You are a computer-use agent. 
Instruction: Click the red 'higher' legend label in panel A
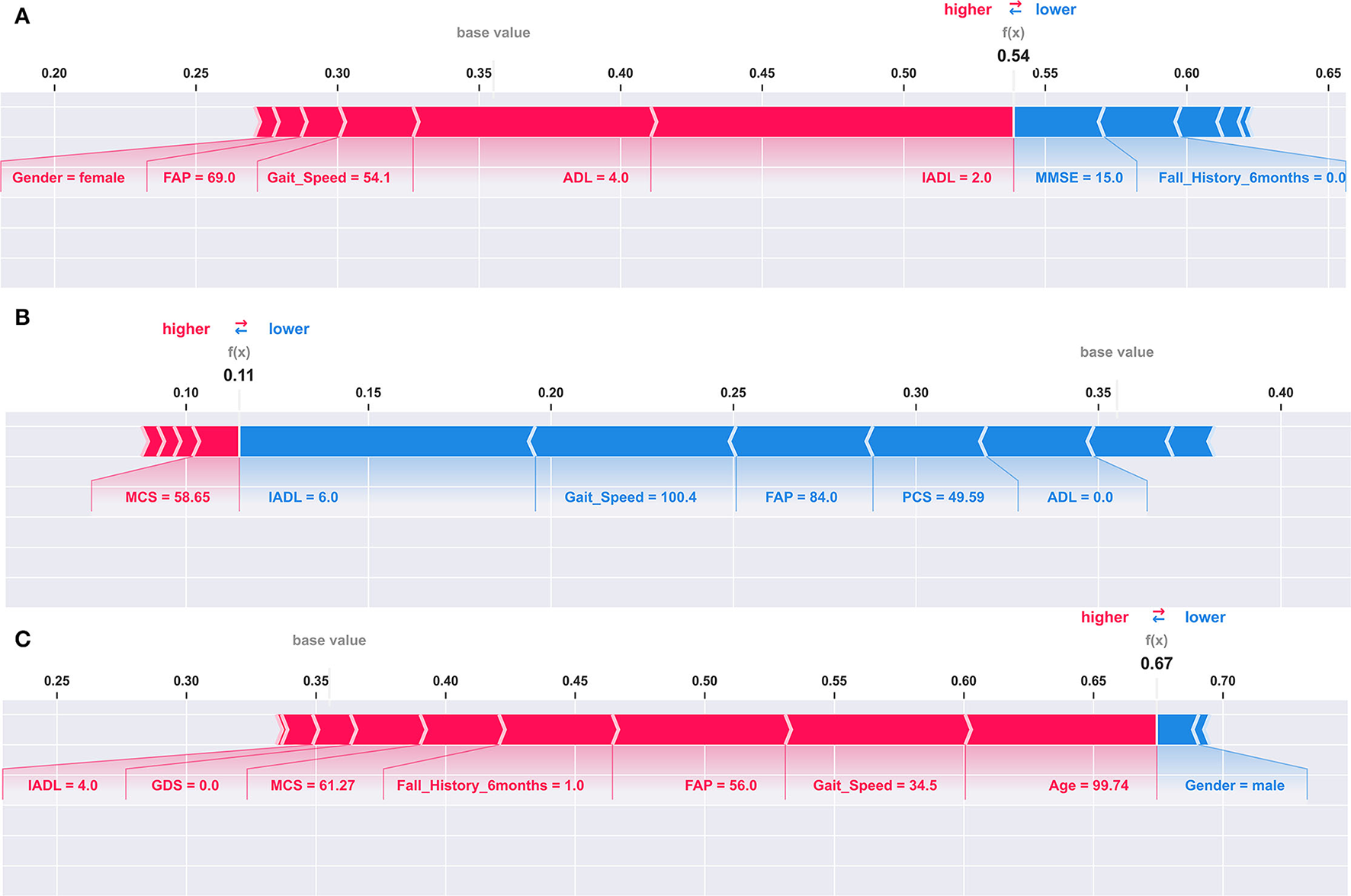968,10
